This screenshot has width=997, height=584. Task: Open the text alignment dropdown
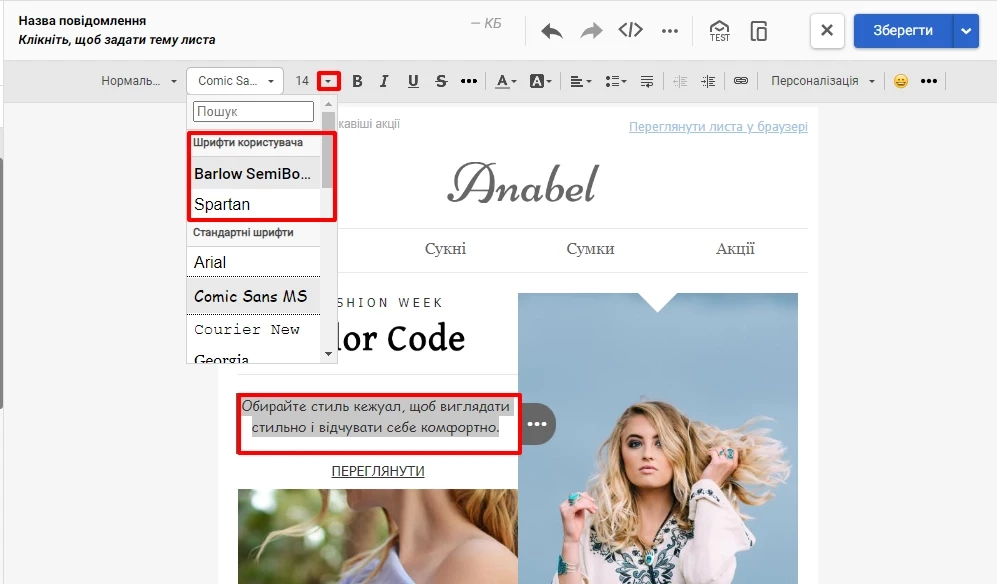580,81
